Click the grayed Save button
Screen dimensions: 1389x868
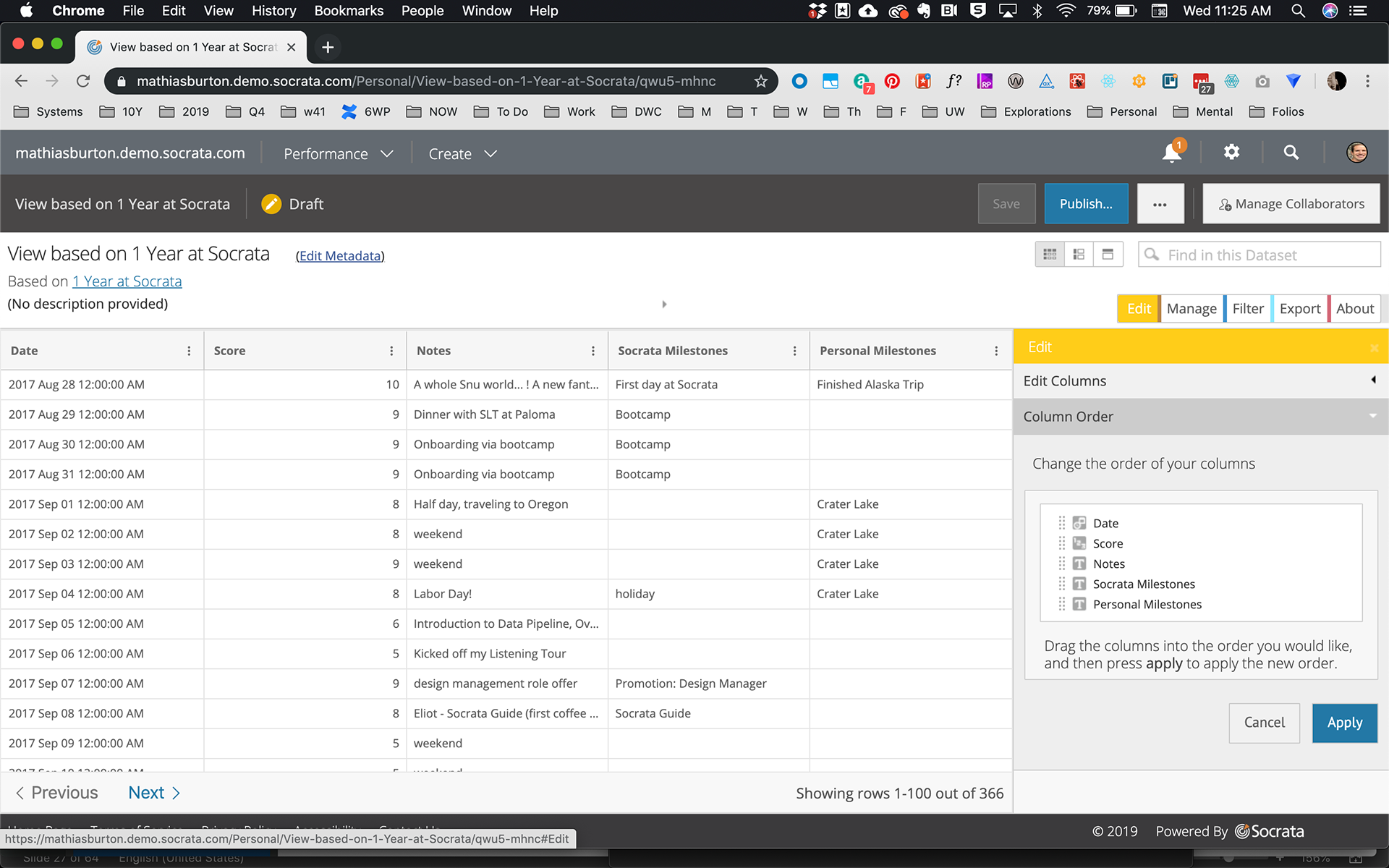1006,204
